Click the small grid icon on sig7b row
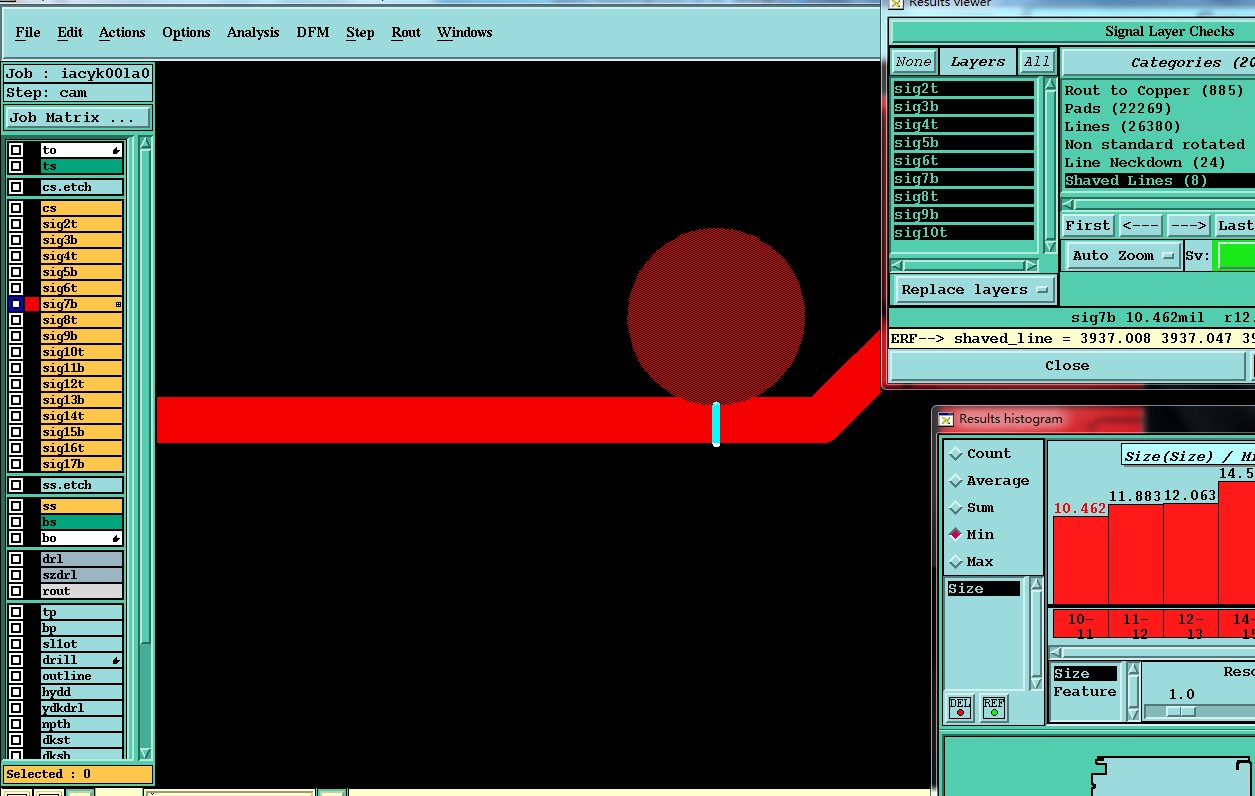The width and height of the screenshot is (1255, 796). point(118,304)
